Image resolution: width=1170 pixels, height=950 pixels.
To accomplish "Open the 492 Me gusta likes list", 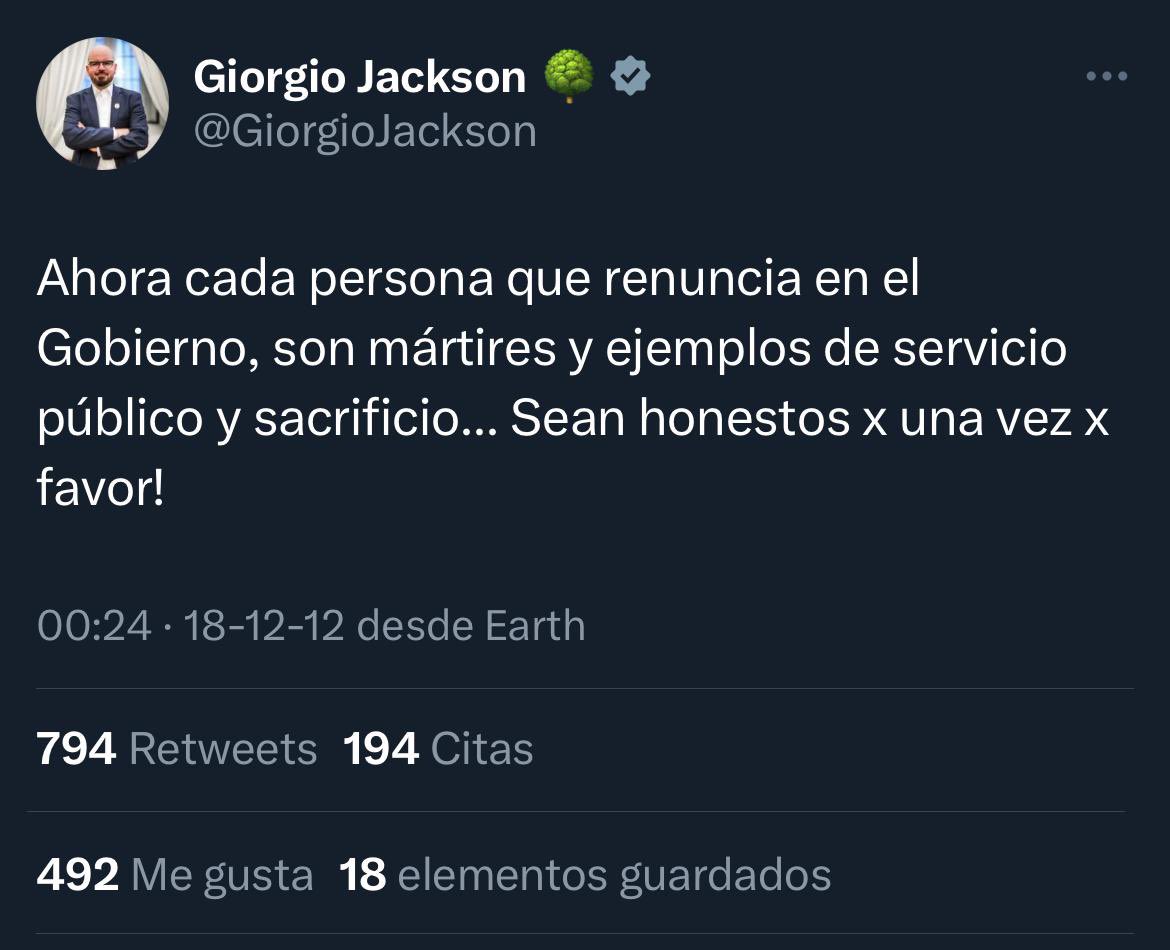I will [175, 875].
